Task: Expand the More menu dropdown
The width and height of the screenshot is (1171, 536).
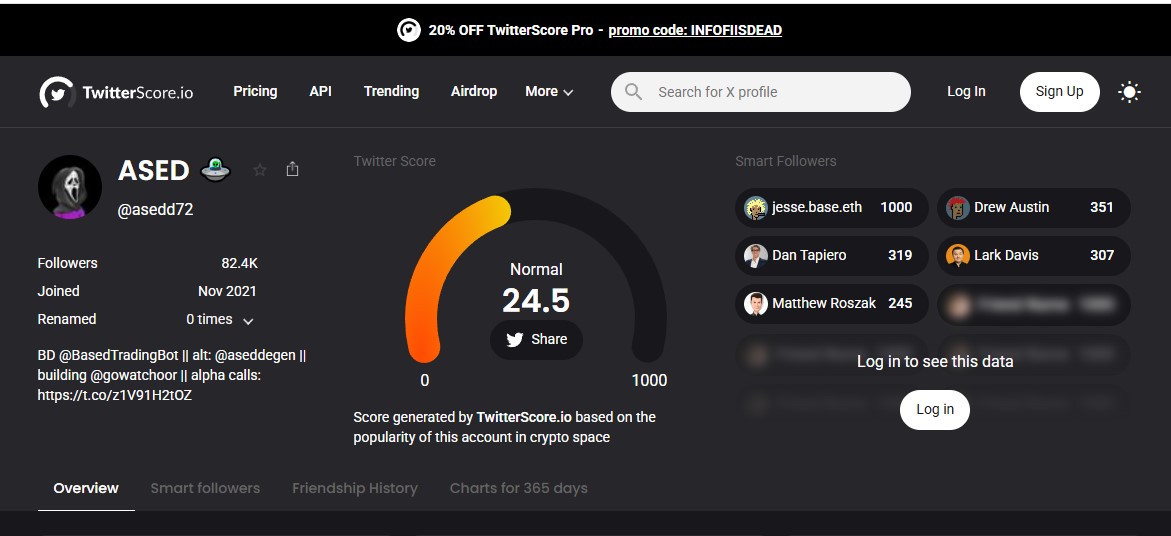Action: pyautogui.click(x=549, y=92)
